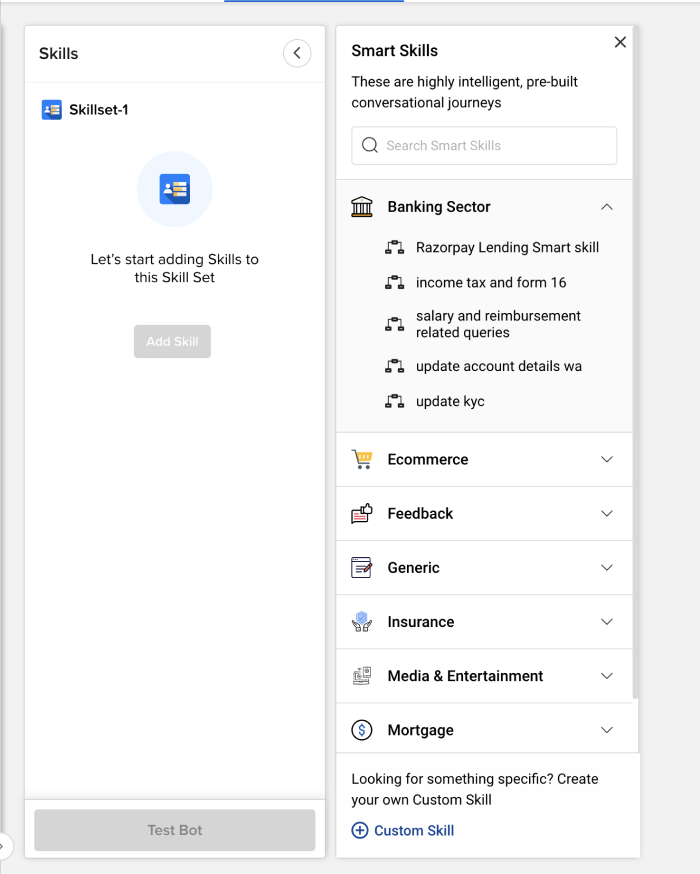Click the Feedback thumbs-up icon

(362, 514)
